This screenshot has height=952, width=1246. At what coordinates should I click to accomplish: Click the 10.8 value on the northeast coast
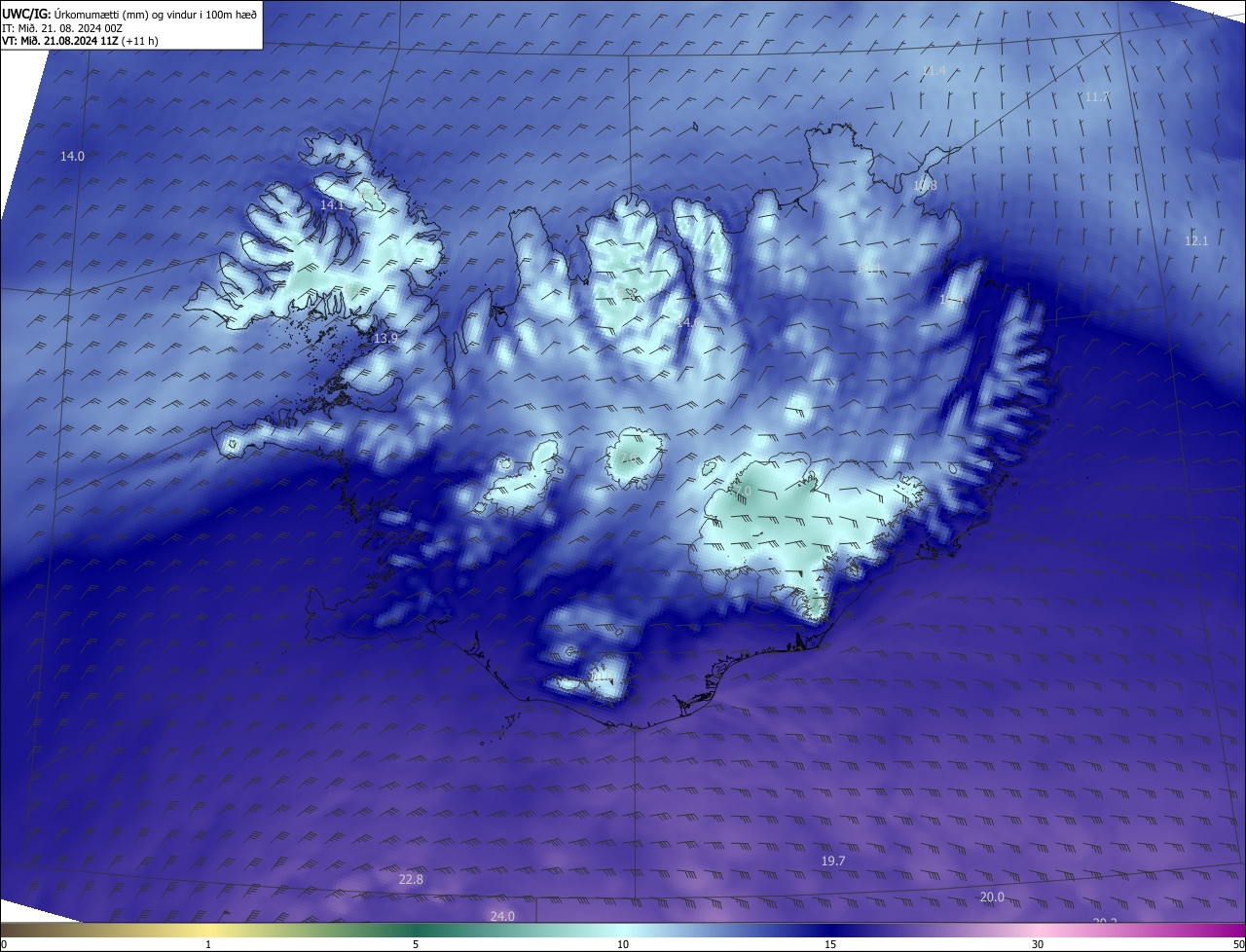925,185
